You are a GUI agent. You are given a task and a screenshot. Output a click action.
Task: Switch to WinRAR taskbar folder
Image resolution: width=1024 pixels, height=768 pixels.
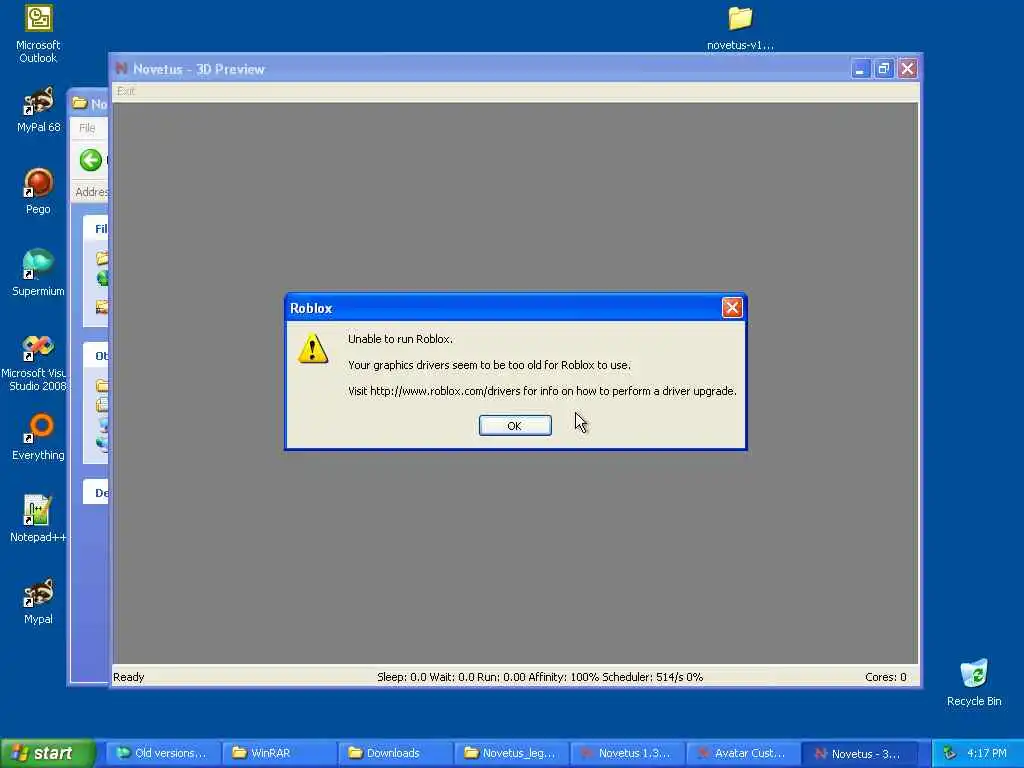[279, 753]
